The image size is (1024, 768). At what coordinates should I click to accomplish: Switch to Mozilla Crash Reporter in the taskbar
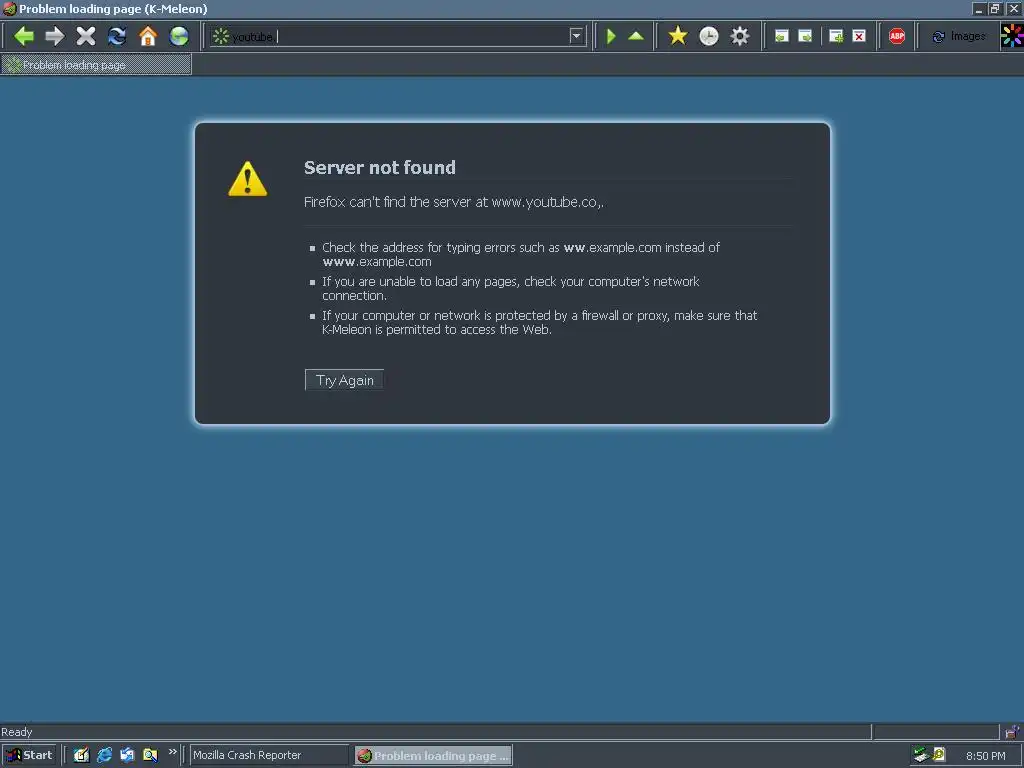point(270,755)
